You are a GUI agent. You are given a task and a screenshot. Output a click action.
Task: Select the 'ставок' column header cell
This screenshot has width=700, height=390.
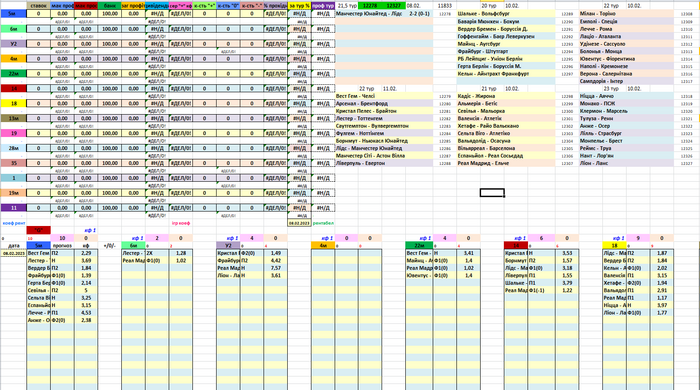coord(38,6)
